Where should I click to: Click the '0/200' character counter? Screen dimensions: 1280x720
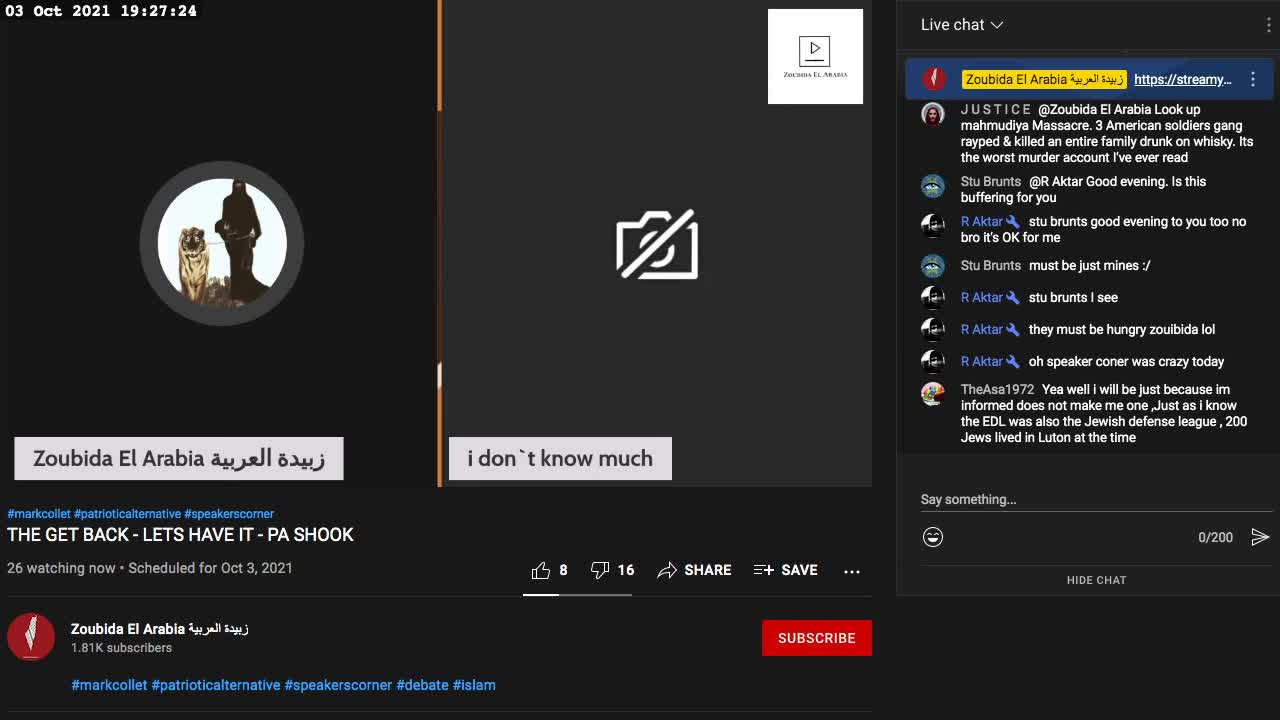pos(1215,537)
